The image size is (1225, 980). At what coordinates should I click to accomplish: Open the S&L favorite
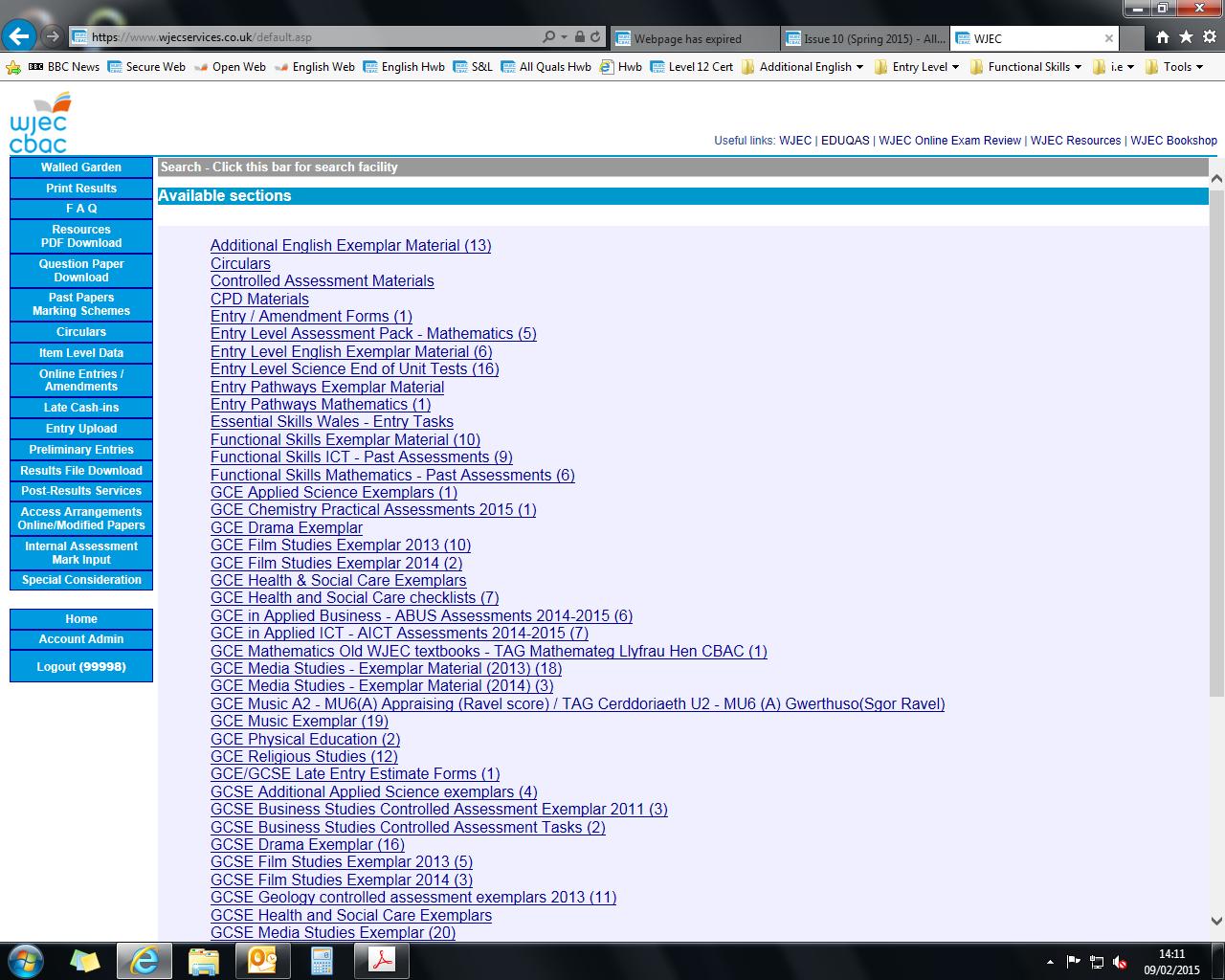pyautogui.click(x=473, y=67)
